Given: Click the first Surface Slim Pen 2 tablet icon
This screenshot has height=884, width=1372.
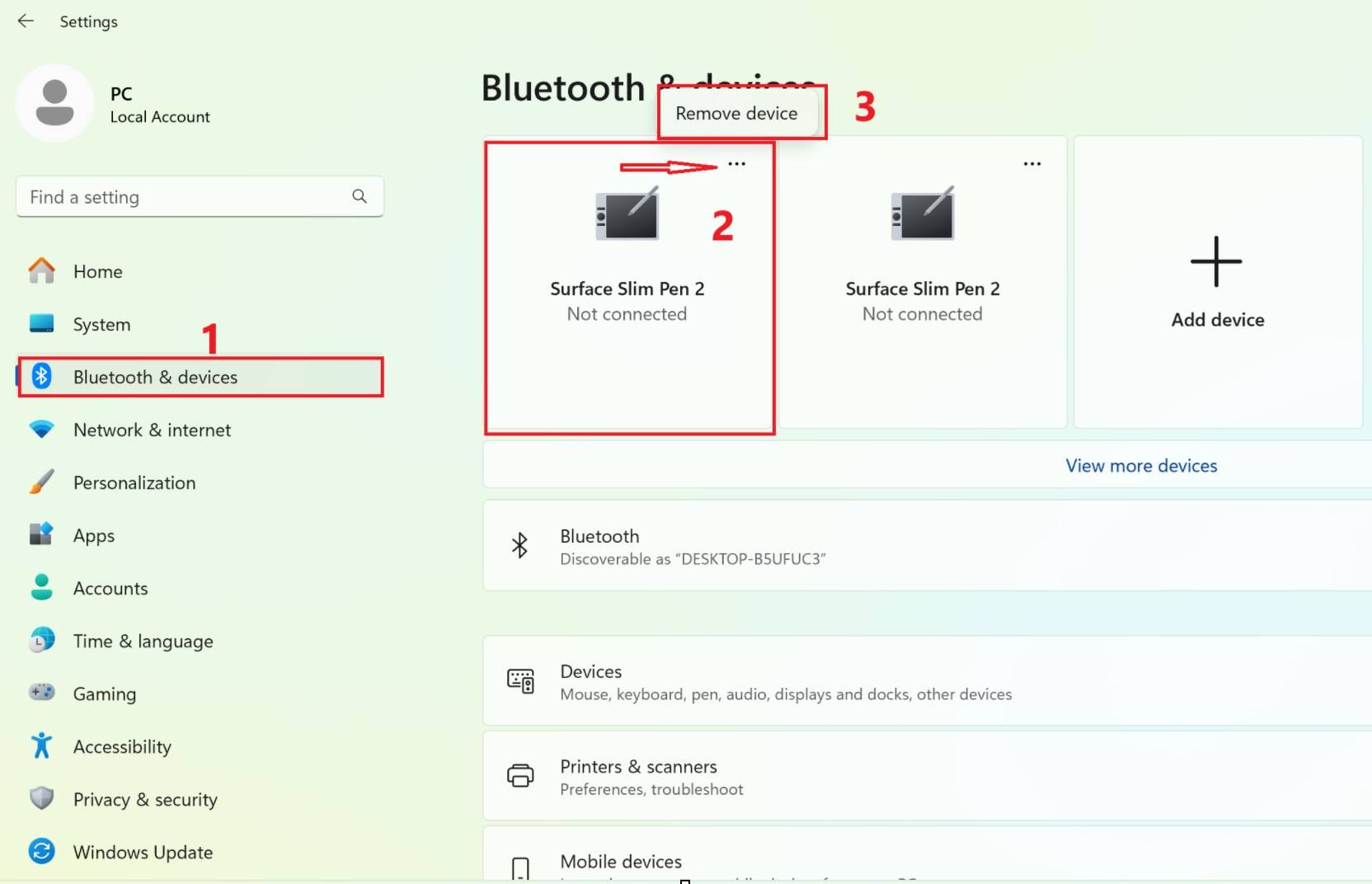Looking at the screenshot, I should tap(627, 213).
